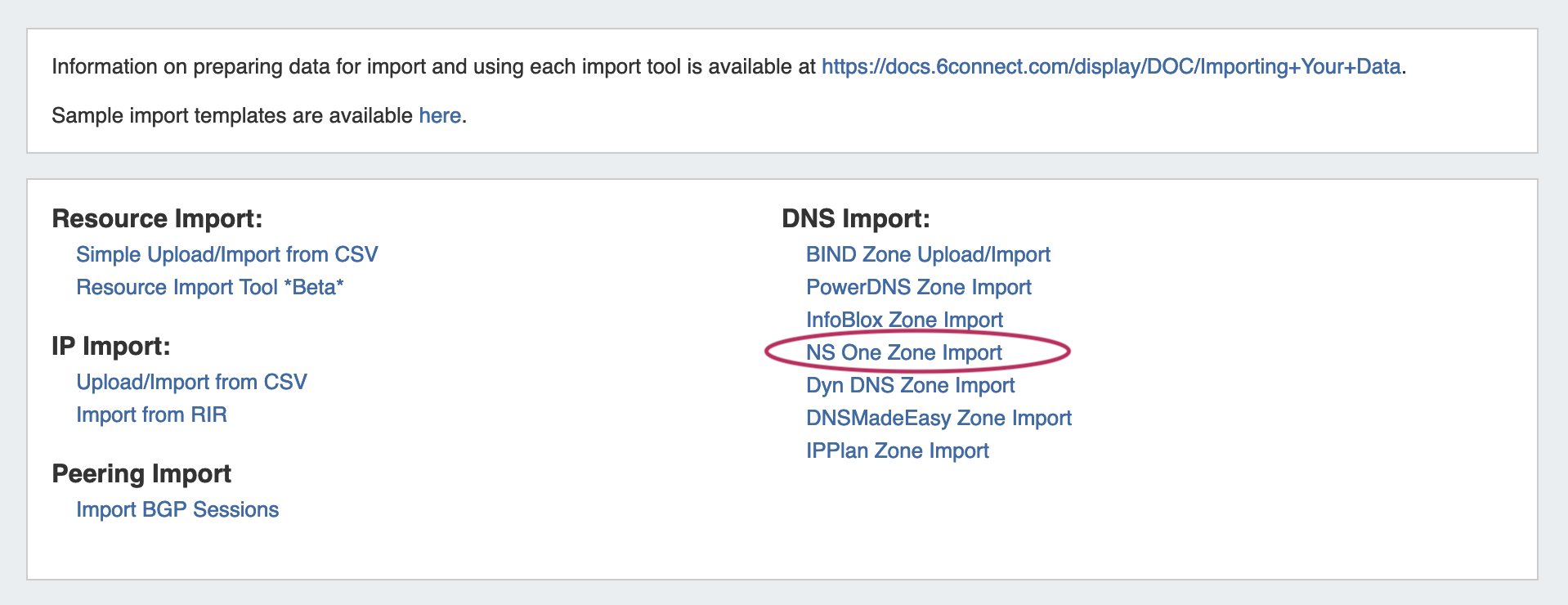
Task: Launch the Resource Import Tool *Beta*
Action: (x=209, y=287)
